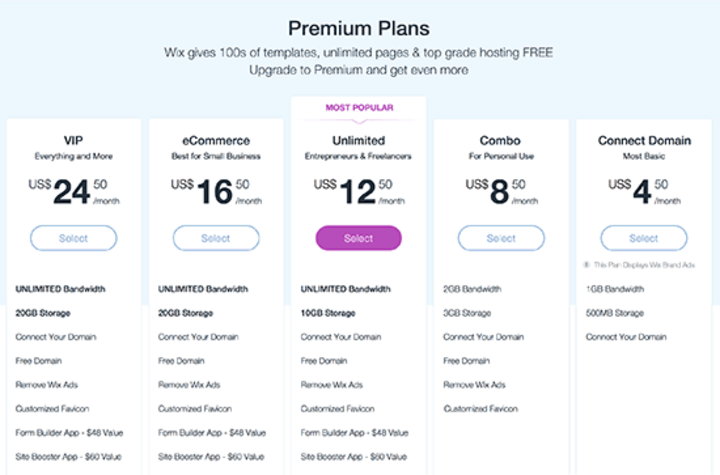Viewport: 720px width, 475px height.
Task: Select the eCommerce plan
Action: [216, 238]
